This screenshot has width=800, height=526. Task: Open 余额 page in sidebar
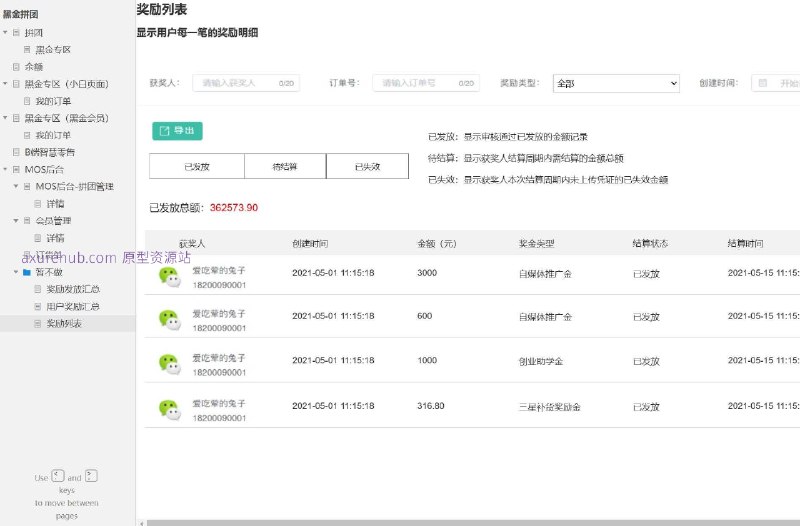pyautogui.click(x=34, y=67)
